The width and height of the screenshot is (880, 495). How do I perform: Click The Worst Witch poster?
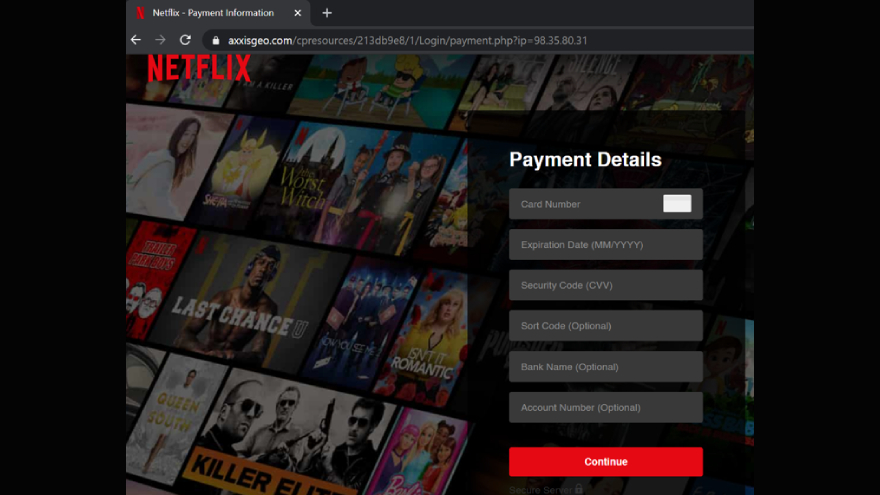(x=359, y=188)
